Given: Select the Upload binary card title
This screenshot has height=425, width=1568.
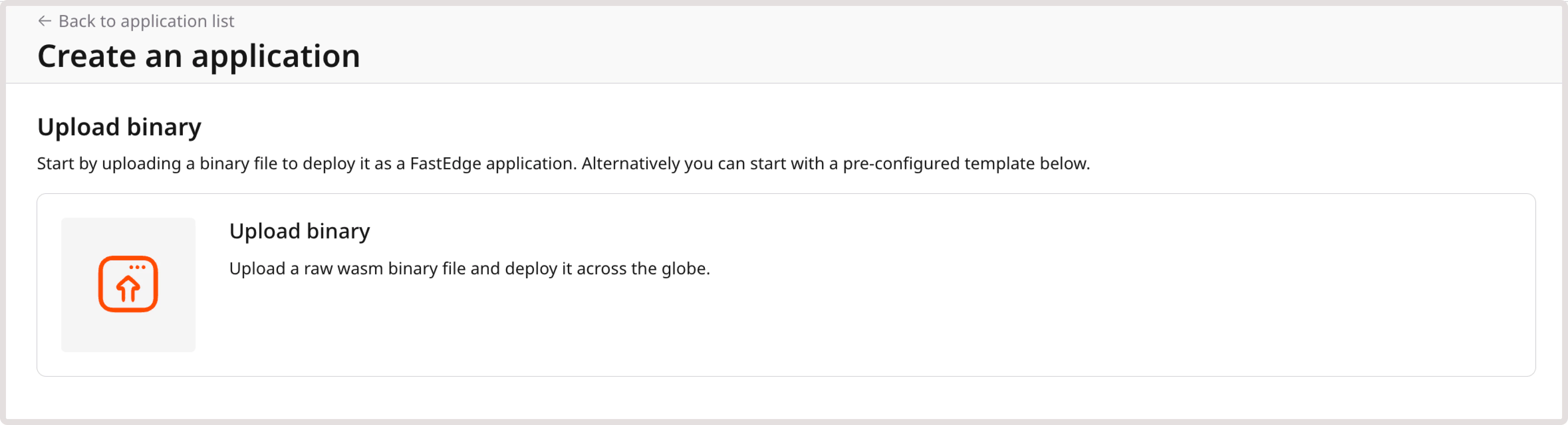Looking at the screenshot, I should [299, 231].
